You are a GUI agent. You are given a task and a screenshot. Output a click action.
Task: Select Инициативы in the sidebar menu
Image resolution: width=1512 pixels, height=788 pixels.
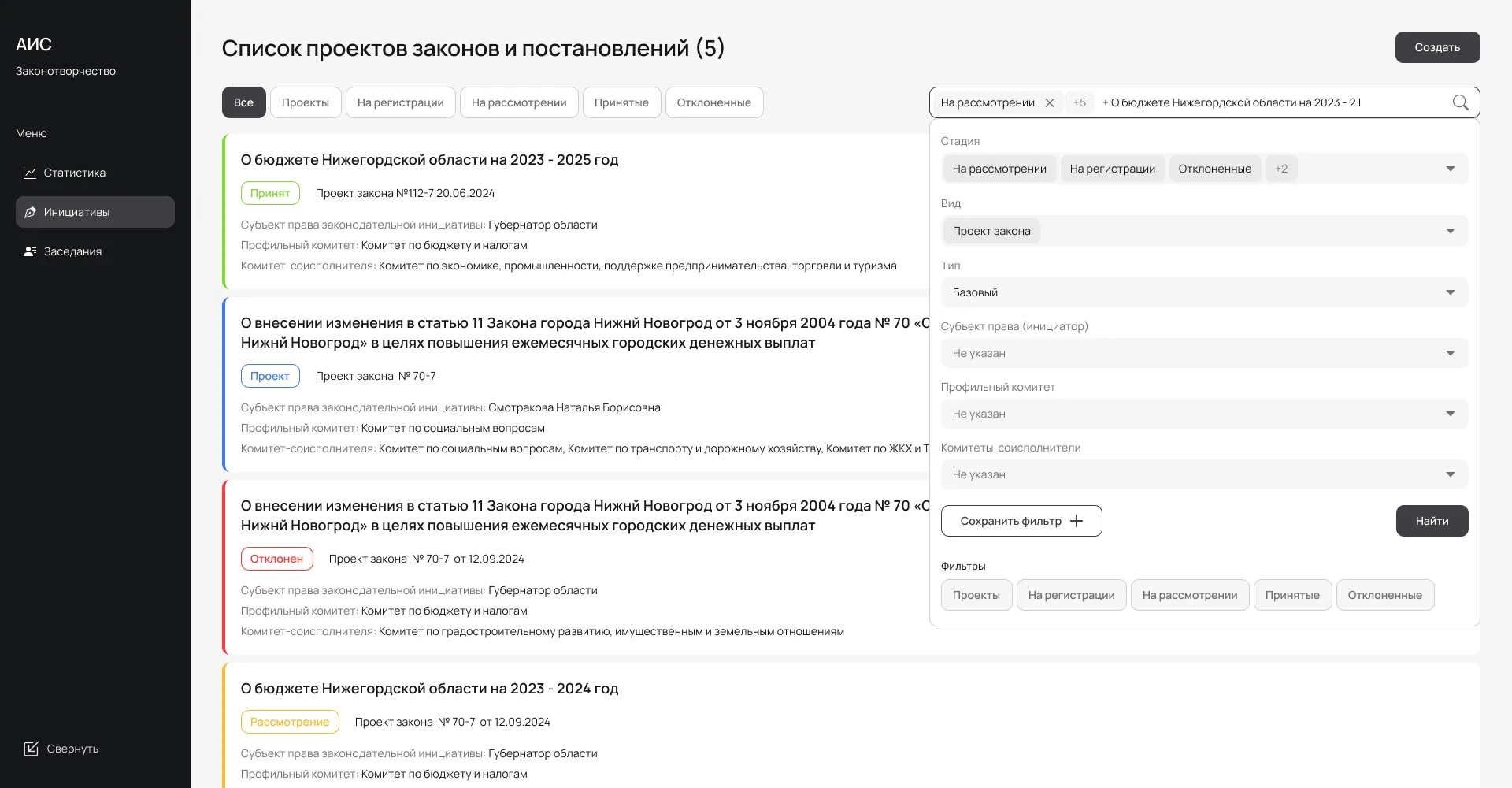coord(75,211)
